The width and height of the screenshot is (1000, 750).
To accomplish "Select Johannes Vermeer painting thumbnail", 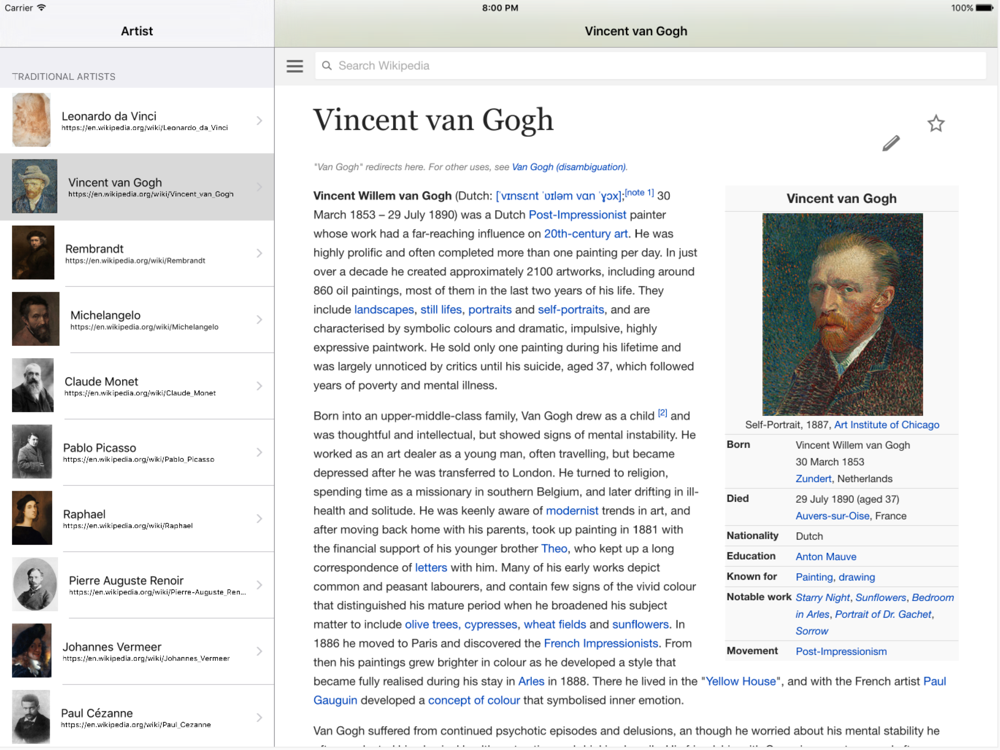I will click(32, 651).
